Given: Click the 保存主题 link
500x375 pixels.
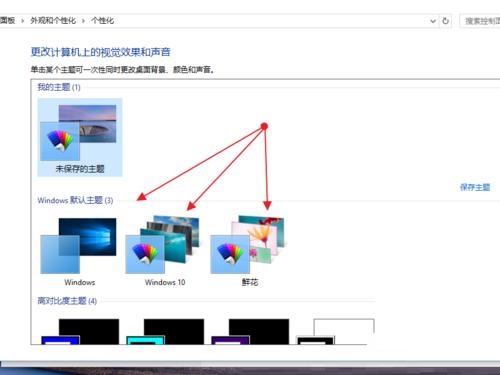Looking at the screenshot, I should 475,187.
